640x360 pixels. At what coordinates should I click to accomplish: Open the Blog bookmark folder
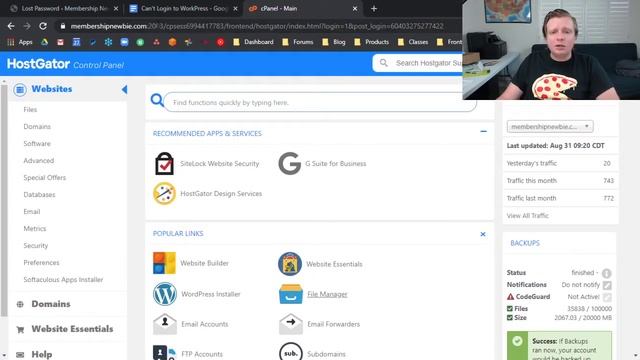pos(333,42)
